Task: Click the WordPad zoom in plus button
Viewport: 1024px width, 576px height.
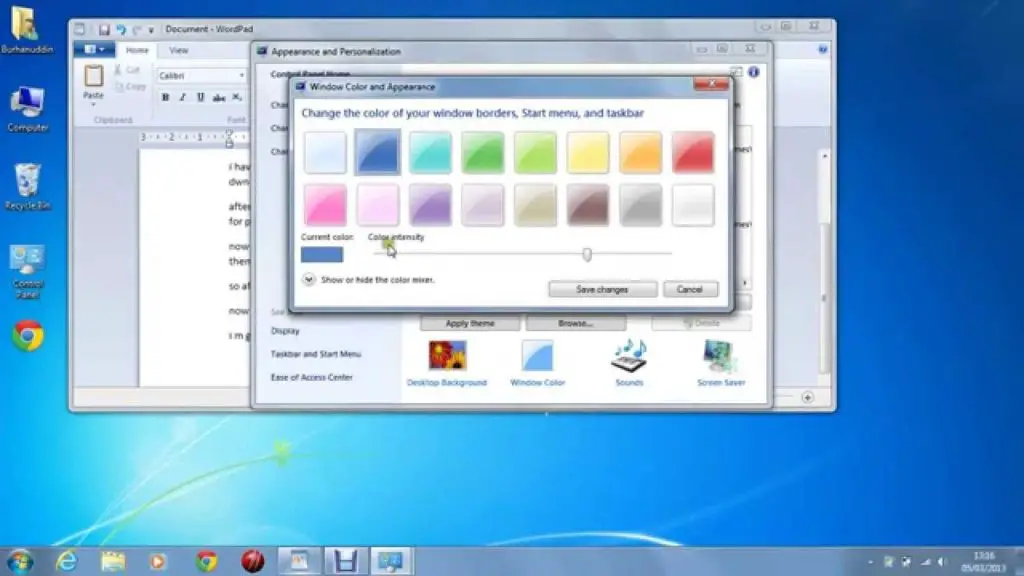Action: click(808, 397)
